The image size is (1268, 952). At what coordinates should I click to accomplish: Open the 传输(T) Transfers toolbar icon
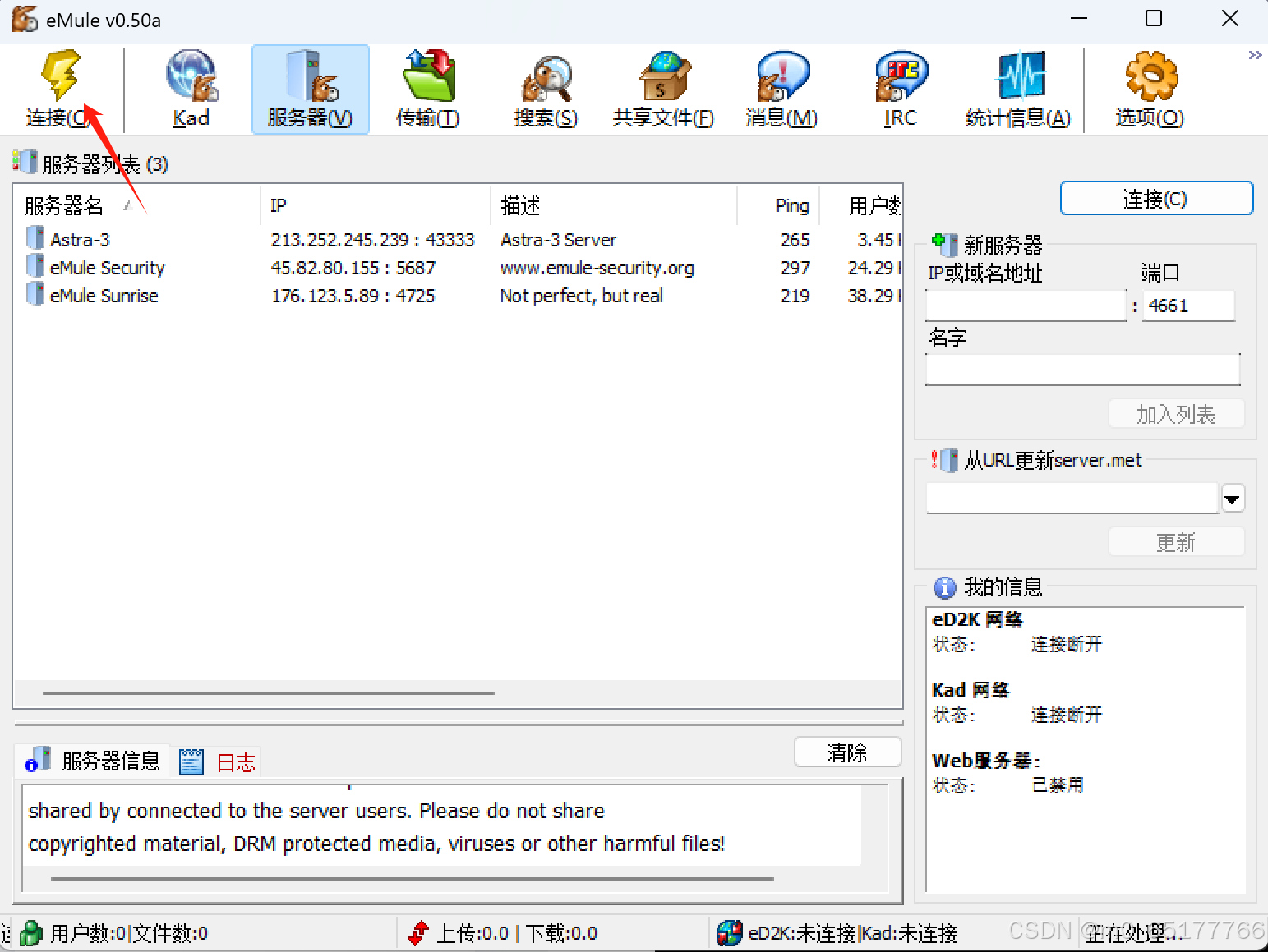[x=428, y=76]
